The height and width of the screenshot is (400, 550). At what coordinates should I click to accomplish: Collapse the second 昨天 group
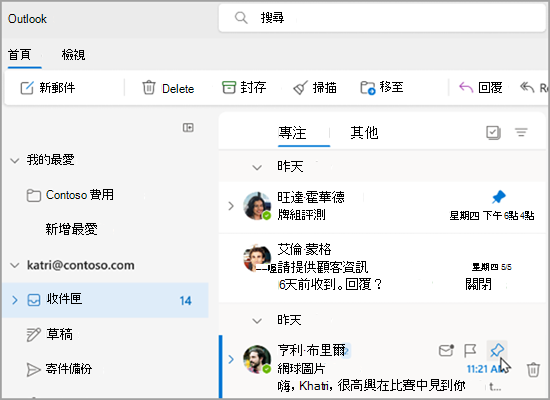click(257, 321)
